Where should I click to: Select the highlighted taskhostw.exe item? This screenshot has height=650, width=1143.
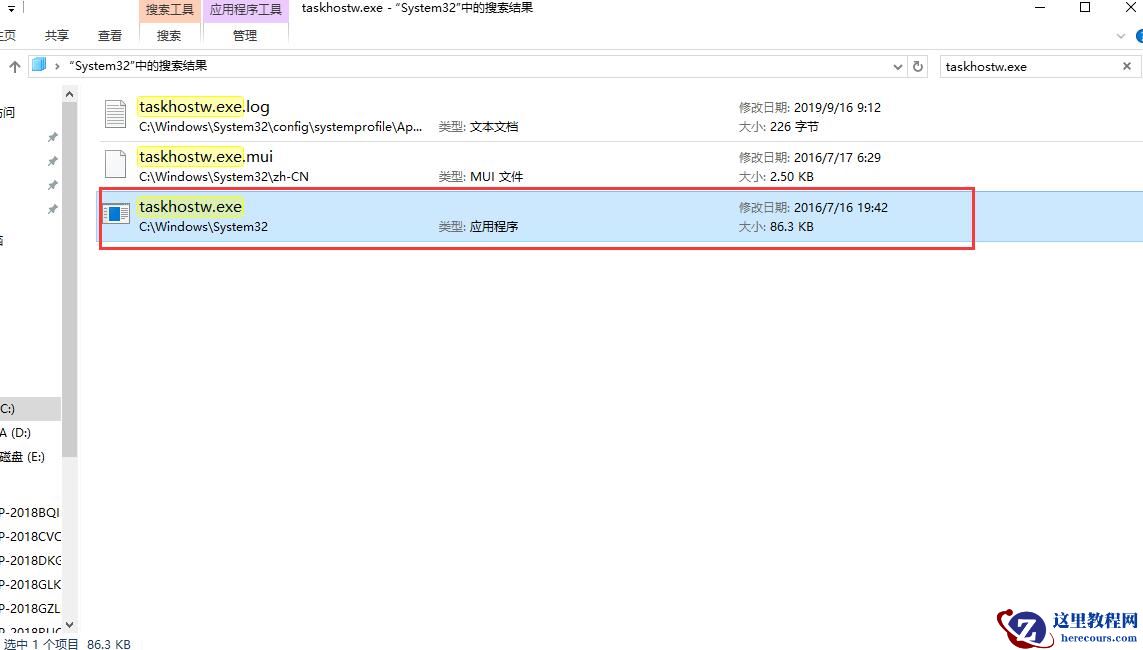(400, 215)
